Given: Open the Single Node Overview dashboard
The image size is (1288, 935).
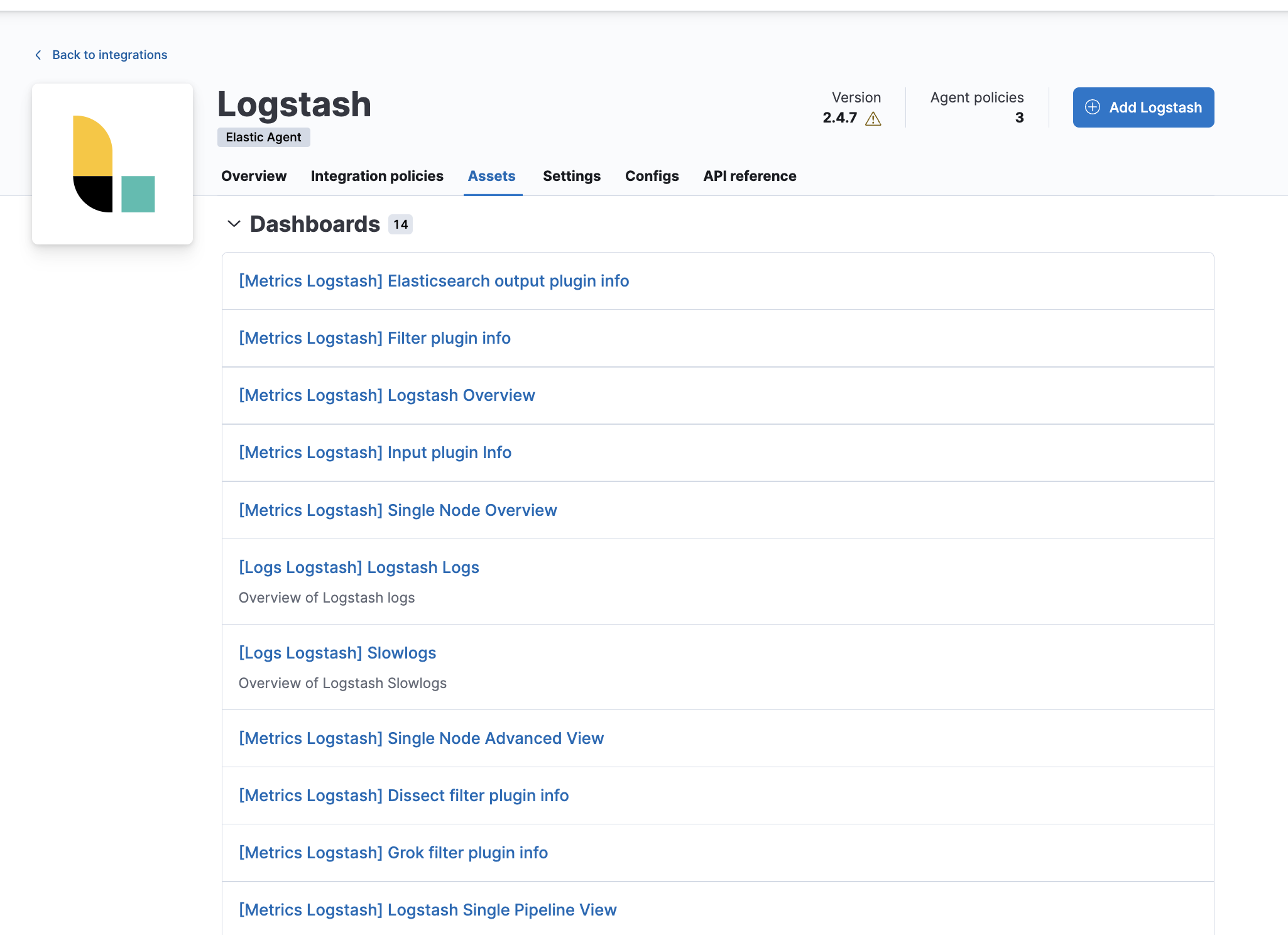Looking at the screenshot, I should (x=398, y=510).
